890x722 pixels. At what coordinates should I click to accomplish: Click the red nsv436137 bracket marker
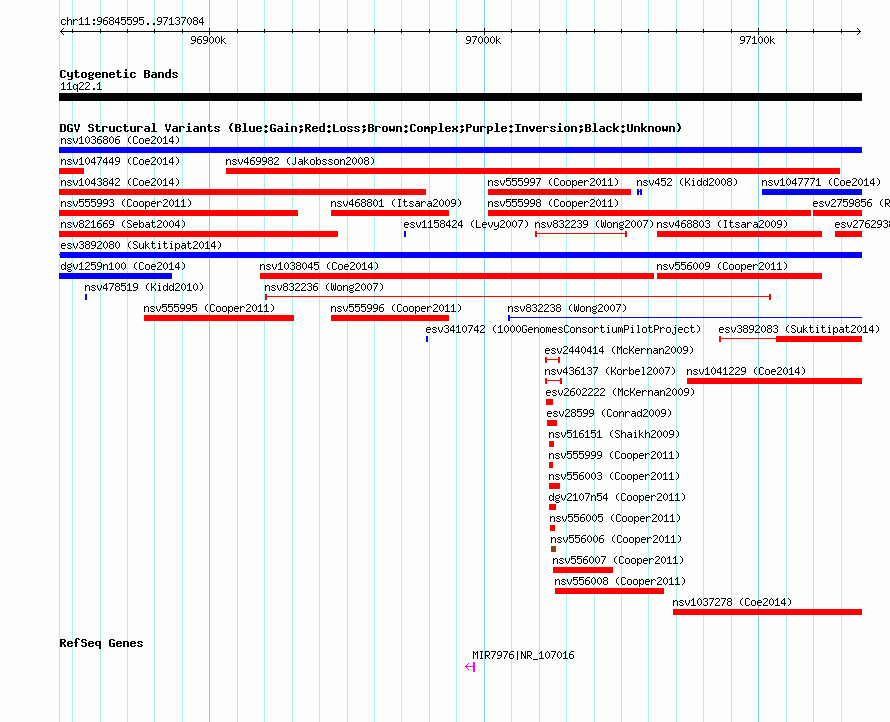pos(553,381)
